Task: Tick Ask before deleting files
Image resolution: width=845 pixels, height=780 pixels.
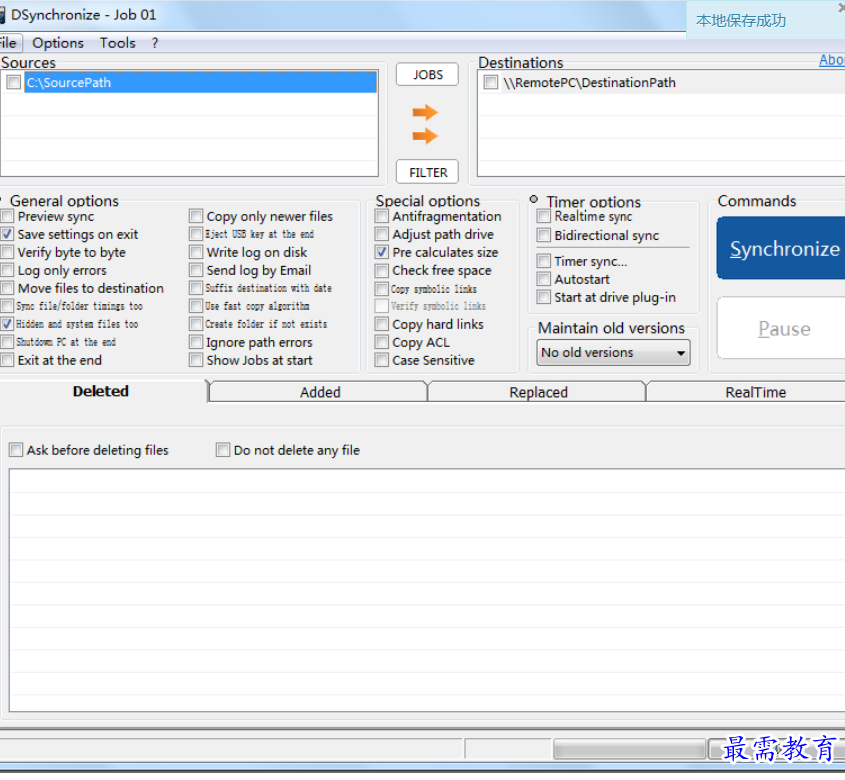Action: 16,450
